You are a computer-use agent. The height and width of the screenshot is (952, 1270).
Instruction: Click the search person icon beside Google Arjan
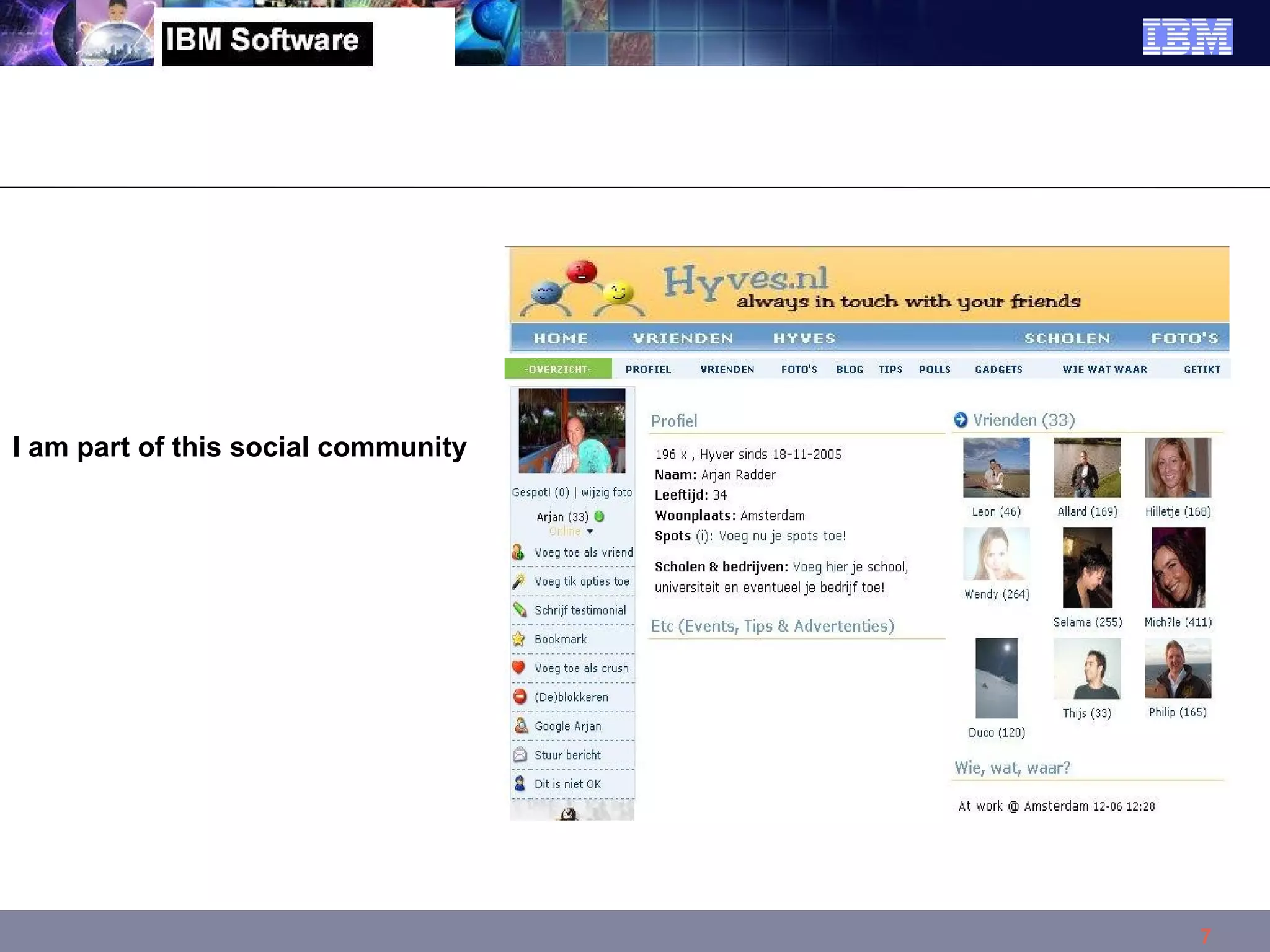pyautogui.click(x=520, y=726)
